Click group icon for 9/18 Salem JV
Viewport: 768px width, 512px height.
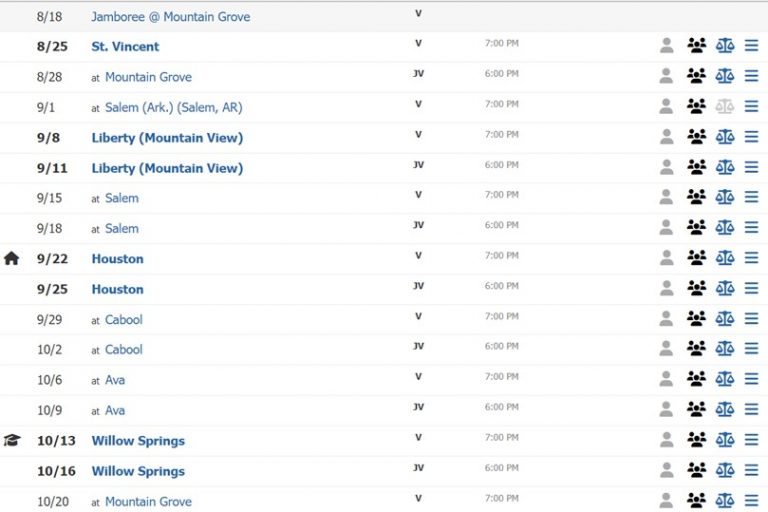point(696,228)
